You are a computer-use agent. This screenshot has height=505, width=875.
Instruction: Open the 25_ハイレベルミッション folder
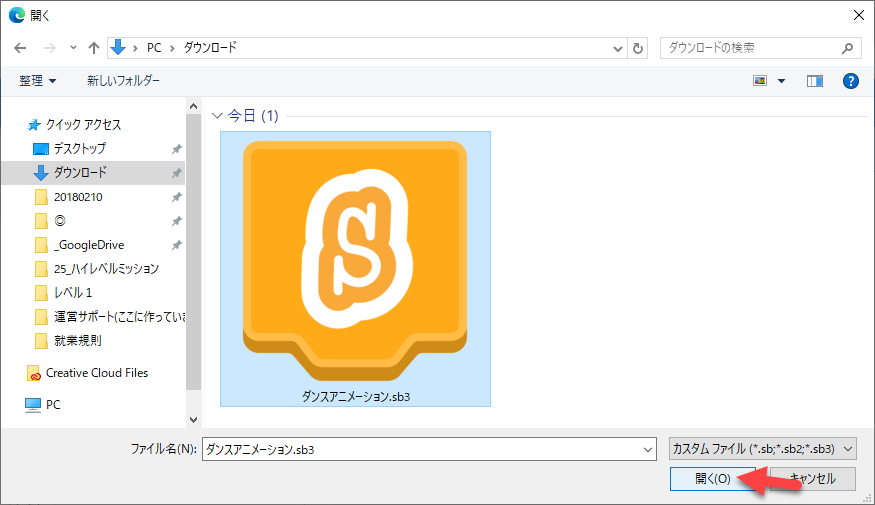106,269
